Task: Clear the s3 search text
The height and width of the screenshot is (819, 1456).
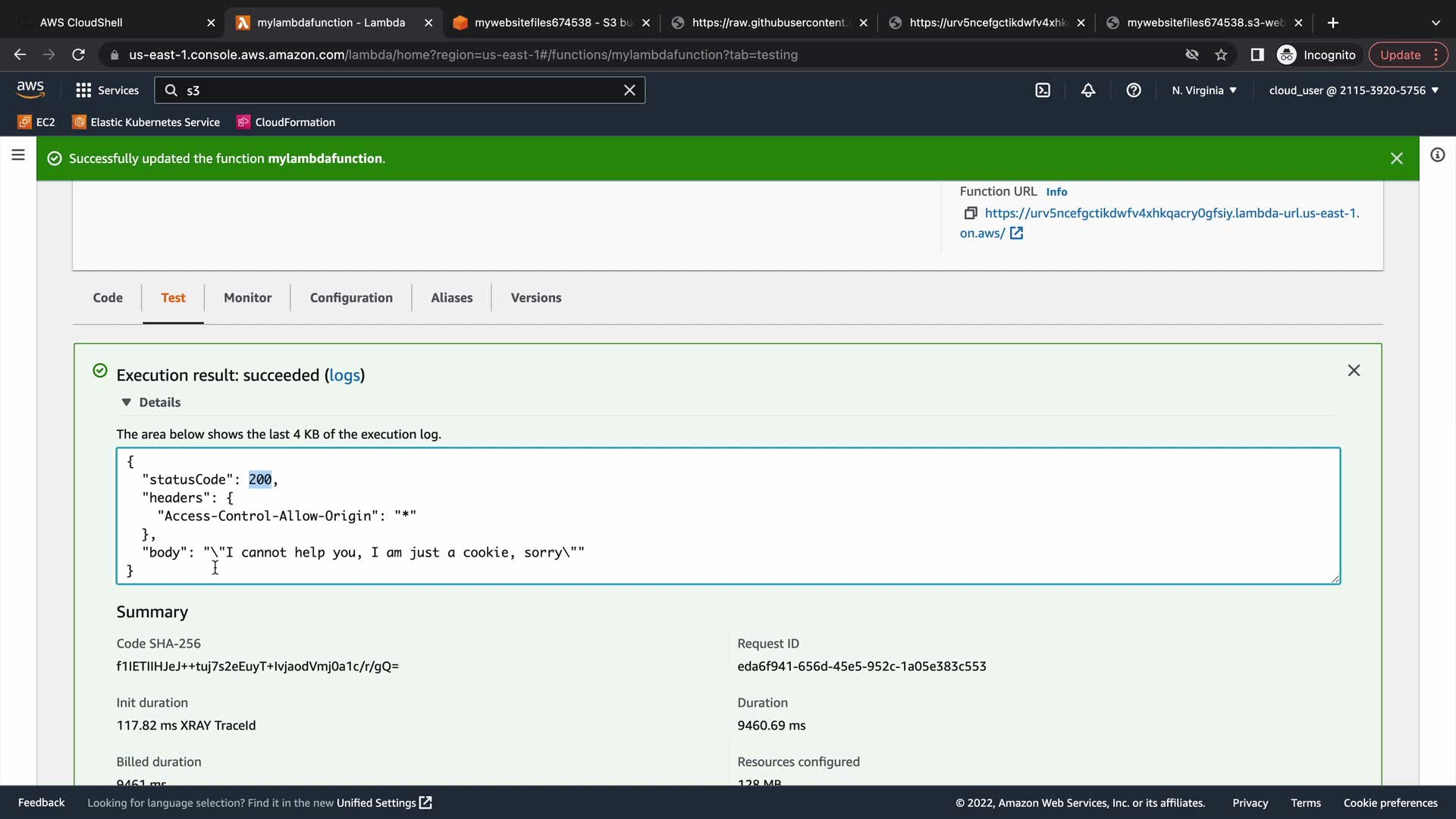Action: click(x=629, y=90)
